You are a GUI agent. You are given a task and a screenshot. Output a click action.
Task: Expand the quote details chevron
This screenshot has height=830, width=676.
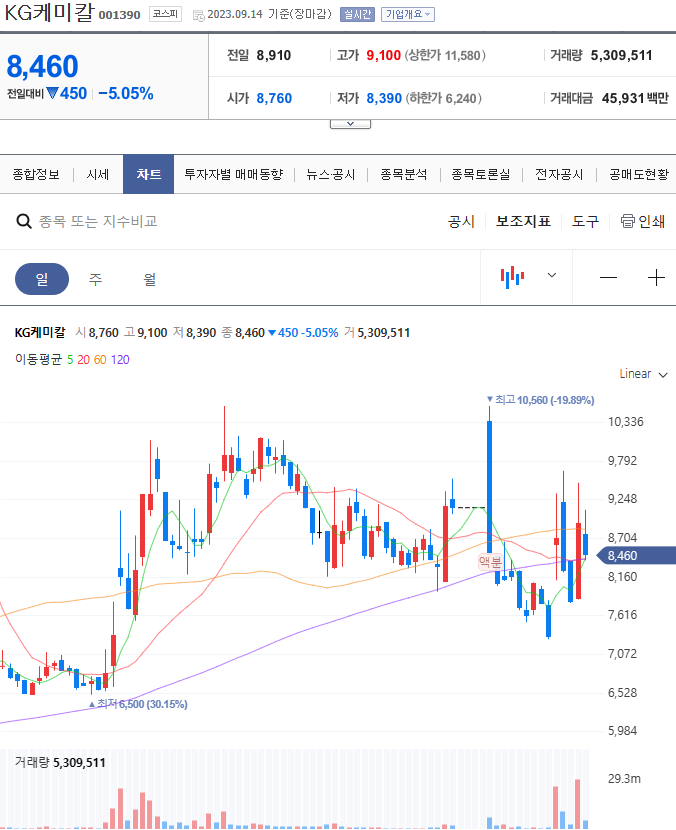click(x=350, y=124)
